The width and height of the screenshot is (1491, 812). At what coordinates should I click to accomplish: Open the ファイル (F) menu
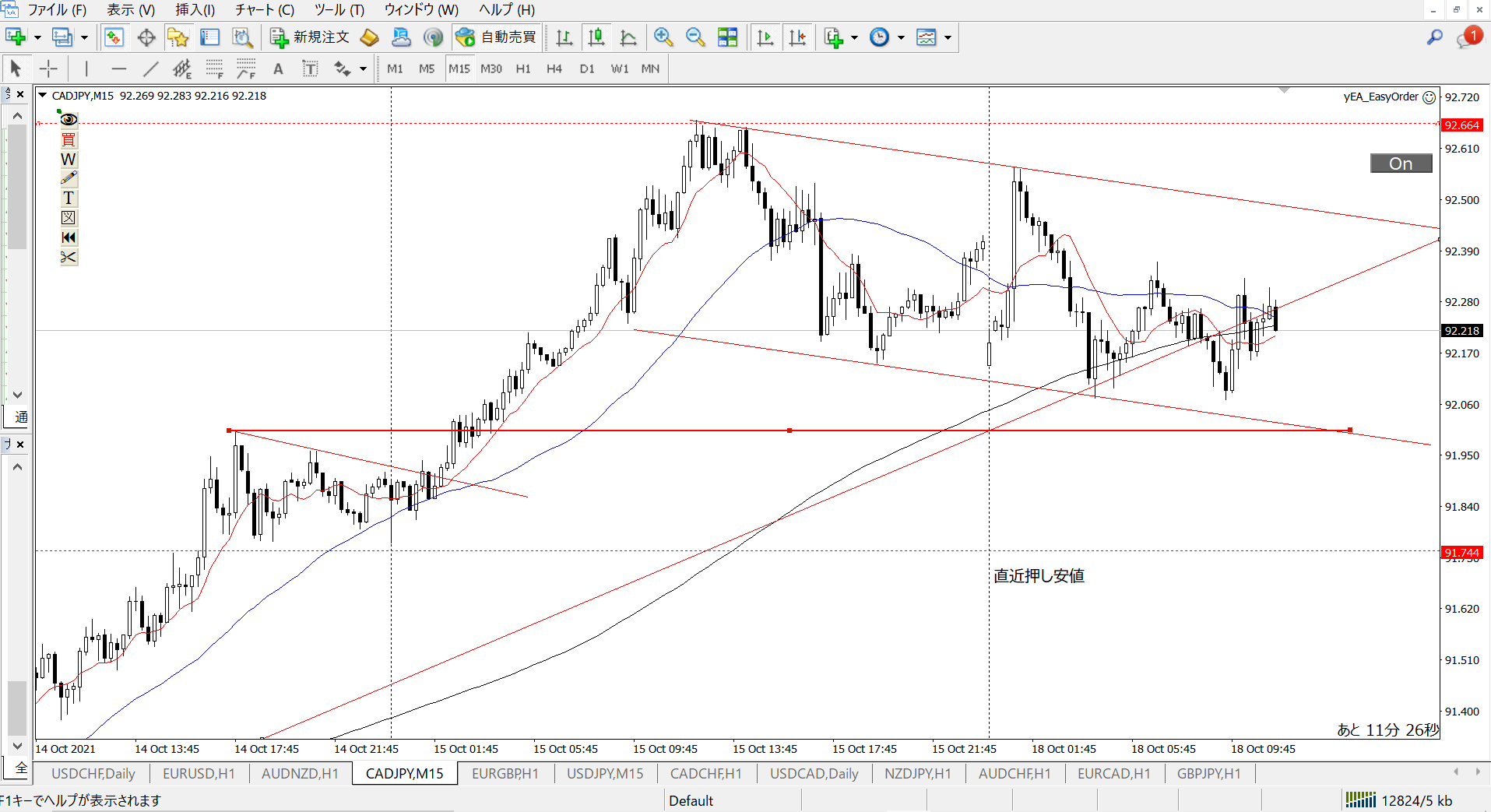(x=57, y=9)
